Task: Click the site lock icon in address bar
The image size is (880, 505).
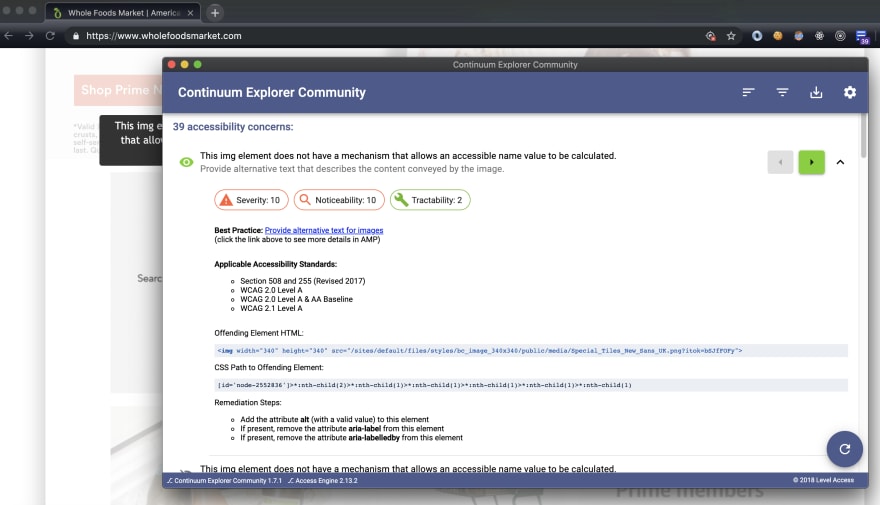Action: tap(76, 36)
